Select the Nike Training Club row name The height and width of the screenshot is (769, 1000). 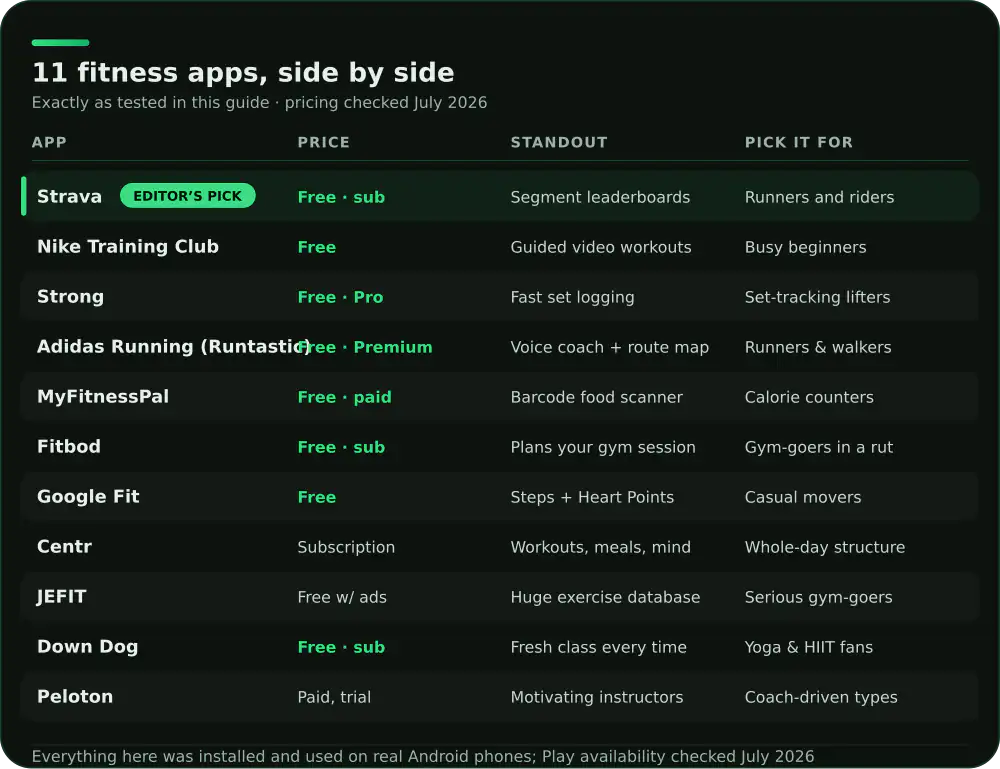tap(128, 247)
